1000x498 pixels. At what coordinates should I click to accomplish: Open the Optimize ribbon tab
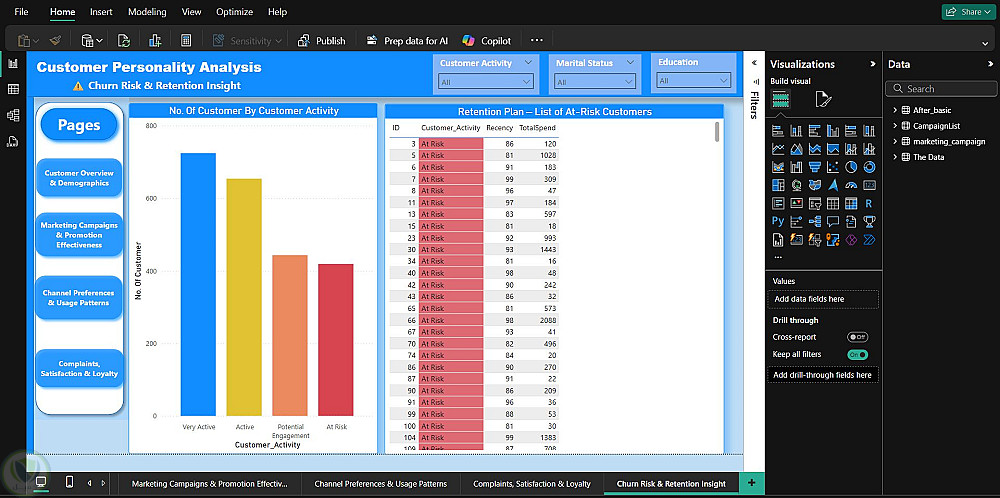pyautogui.click(x=234, y=11)
